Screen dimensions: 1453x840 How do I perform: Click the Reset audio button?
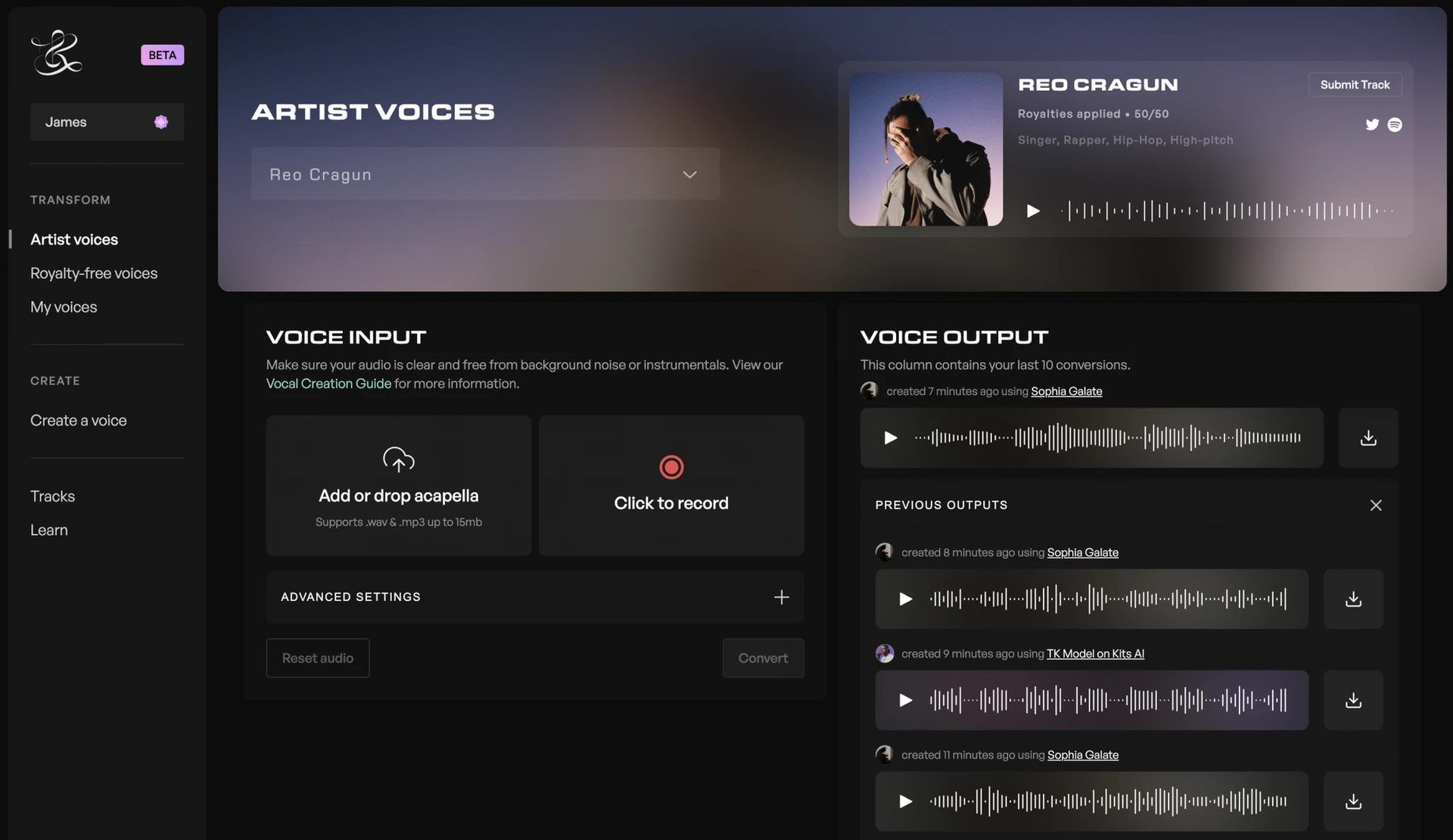pos(317,658)
